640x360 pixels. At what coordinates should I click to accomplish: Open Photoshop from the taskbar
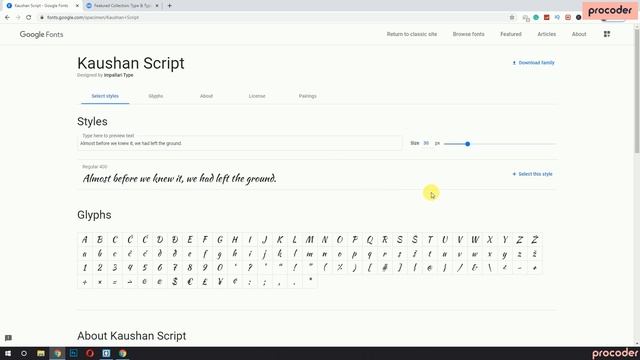(x=73, y=353)
